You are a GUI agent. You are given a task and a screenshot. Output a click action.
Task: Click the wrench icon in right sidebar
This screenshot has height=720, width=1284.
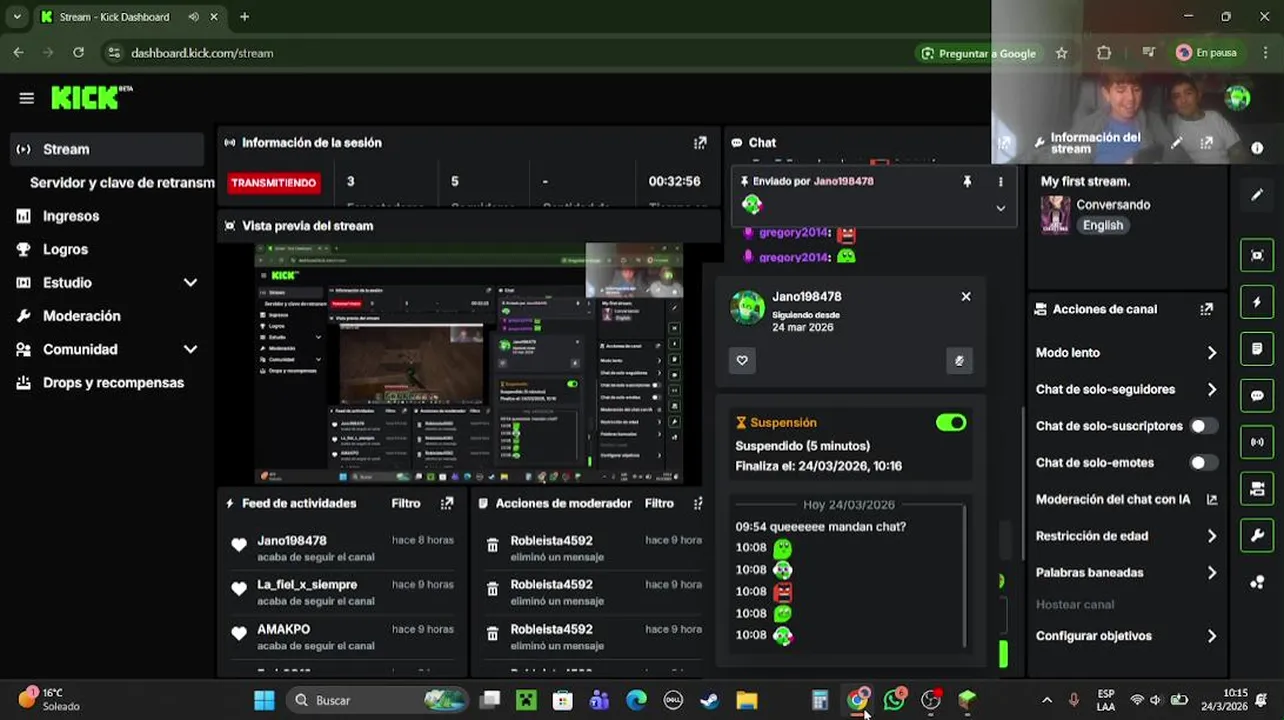[1257, 536]
